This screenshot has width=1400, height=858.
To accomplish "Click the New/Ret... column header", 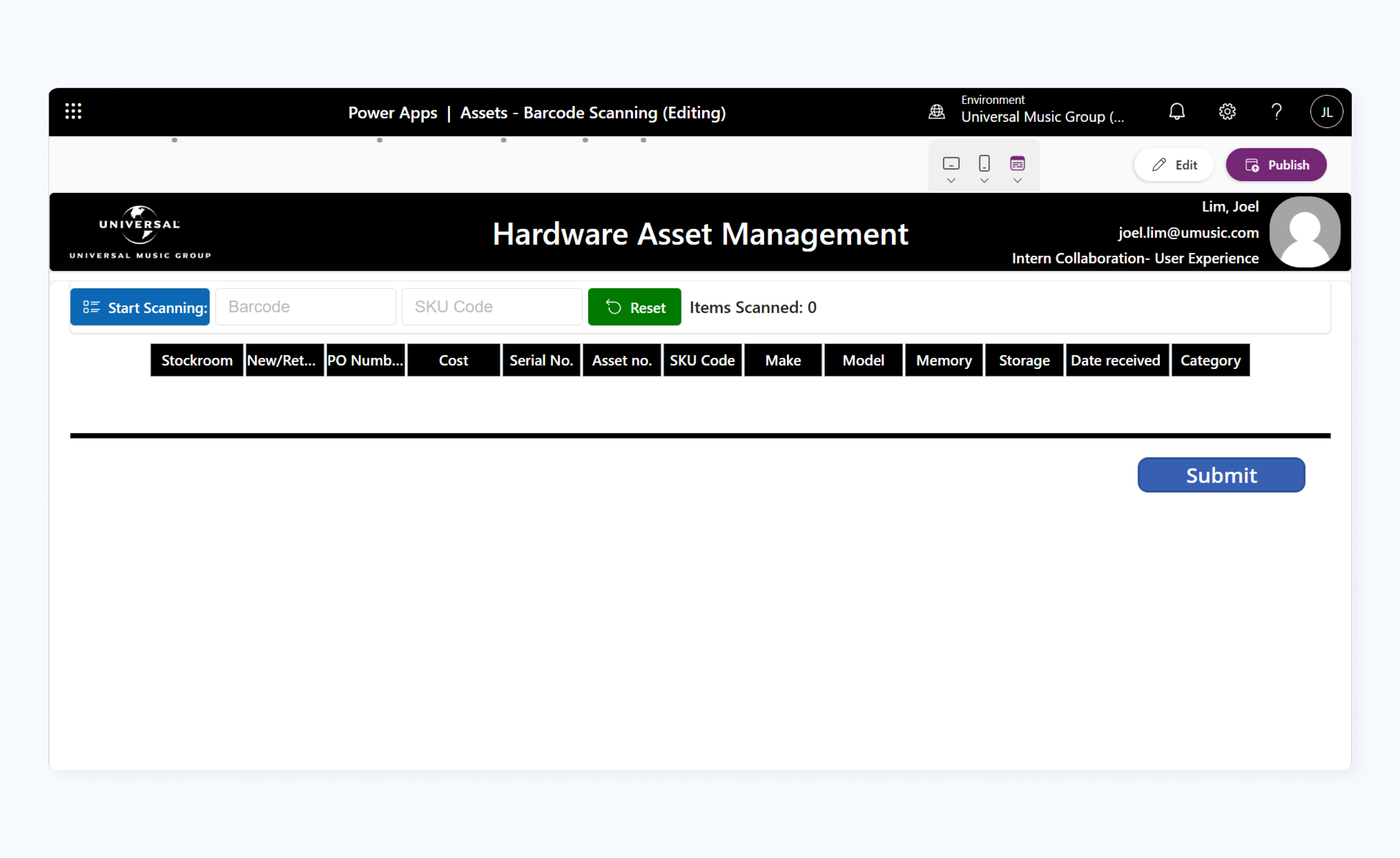I will pos(284,360).
